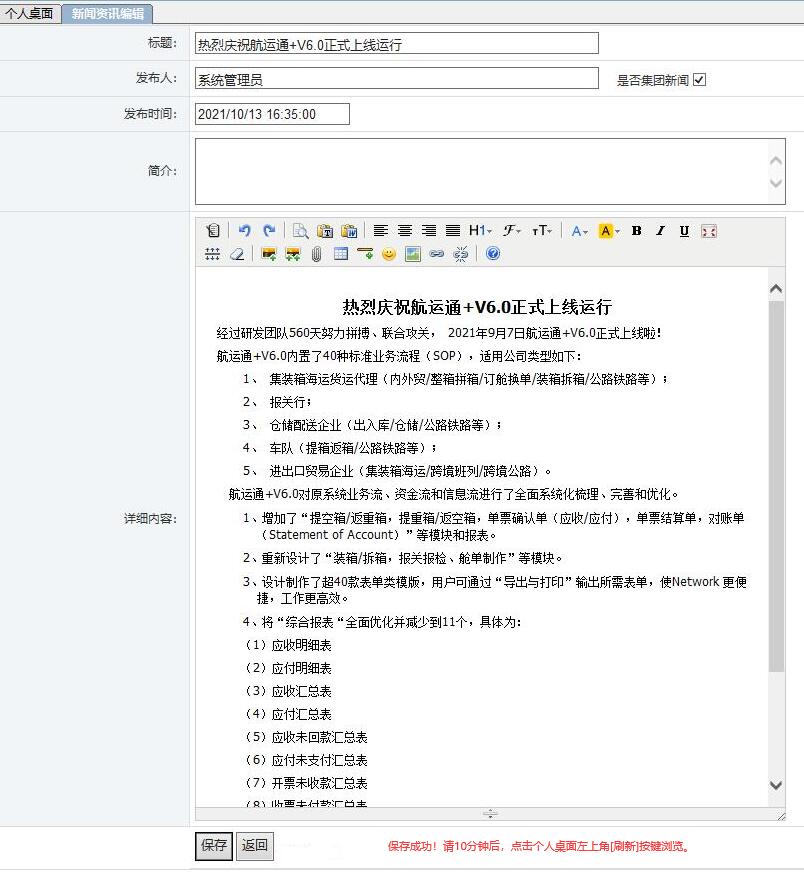Click the 保存 button
Image resolution: width=804 pixels, height=872 pixels.
pos(214,845)
